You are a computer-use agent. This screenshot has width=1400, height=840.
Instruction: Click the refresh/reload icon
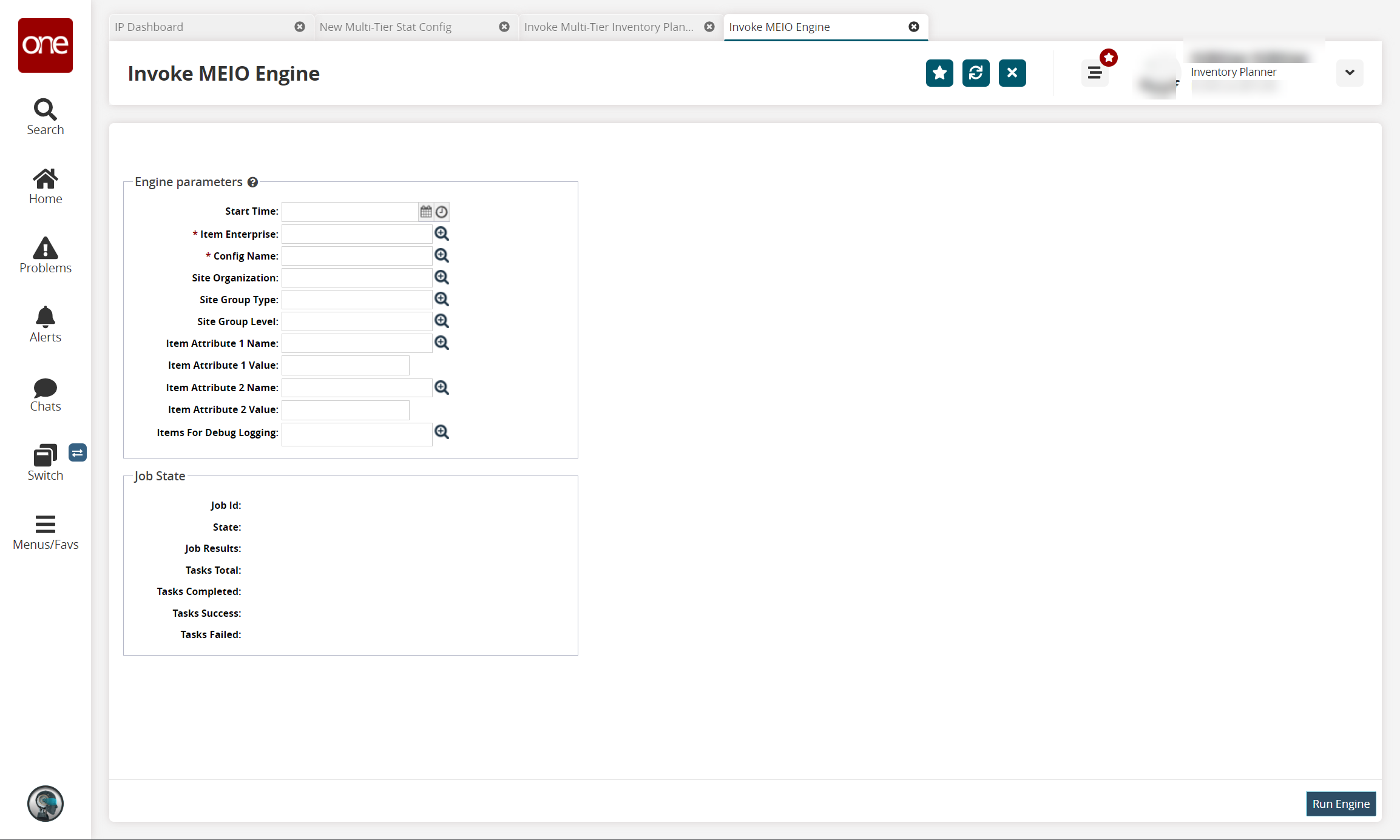(976, 72)
